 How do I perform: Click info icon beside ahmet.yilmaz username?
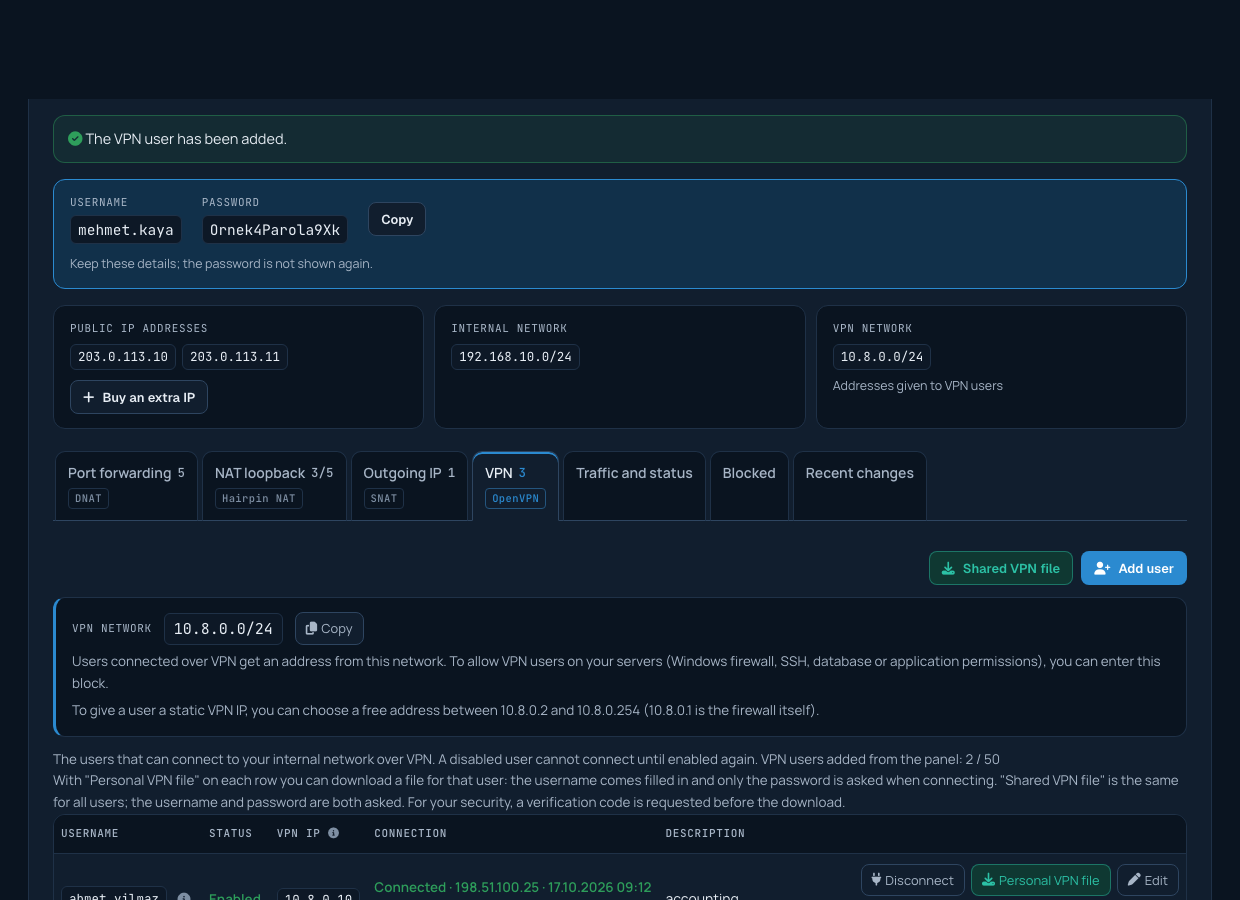tap(184, 897)
